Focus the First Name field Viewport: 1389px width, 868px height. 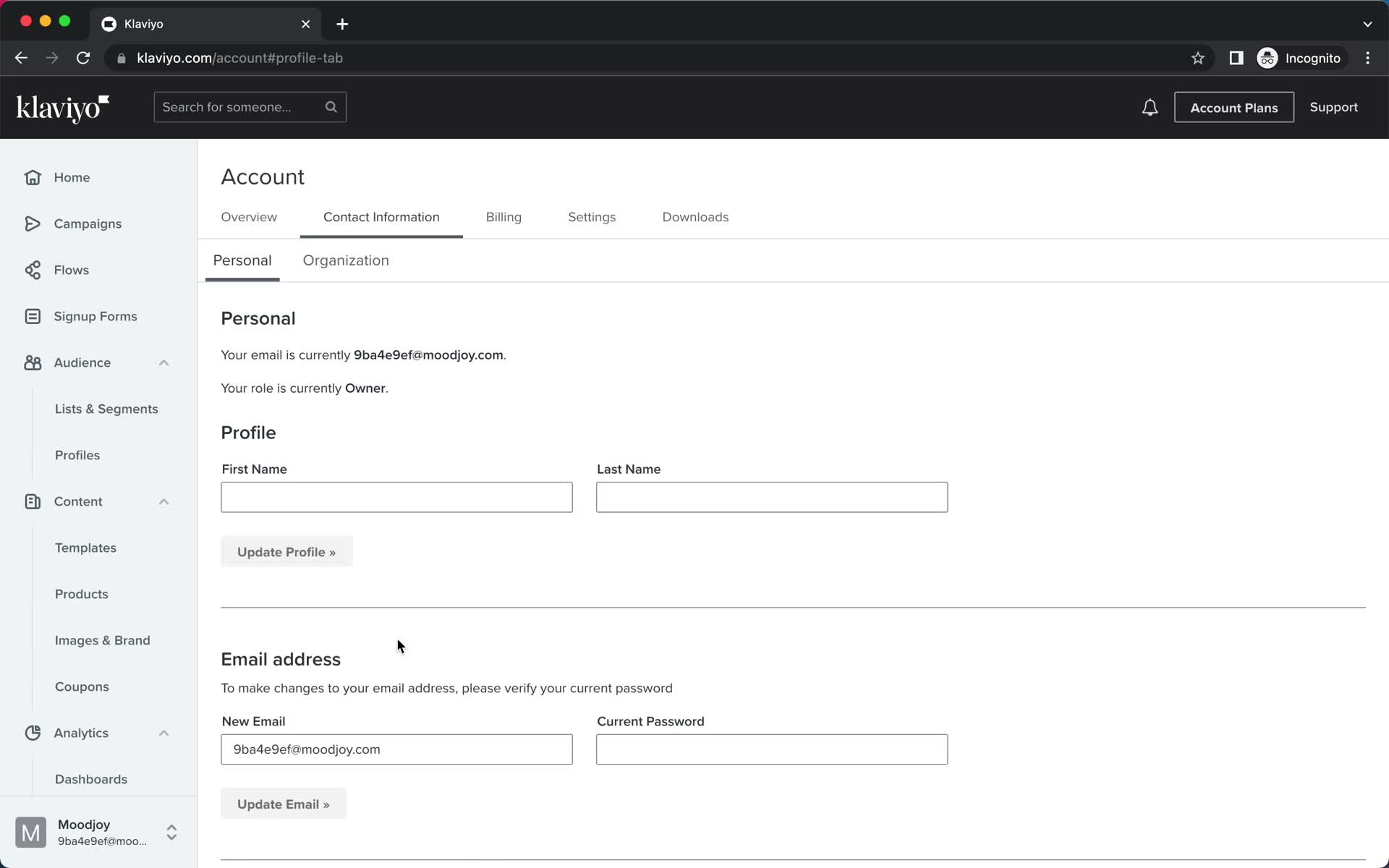(x=396, y=497)
